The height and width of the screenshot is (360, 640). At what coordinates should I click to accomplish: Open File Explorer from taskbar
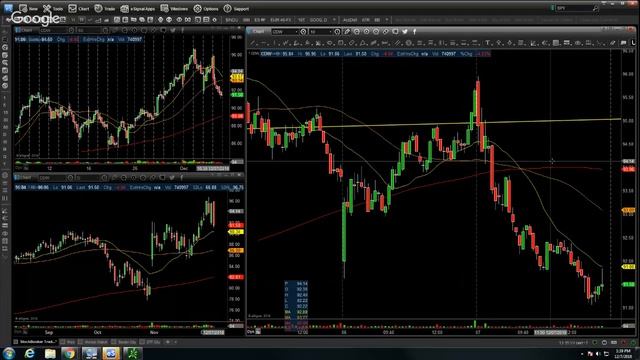(50, 353)
